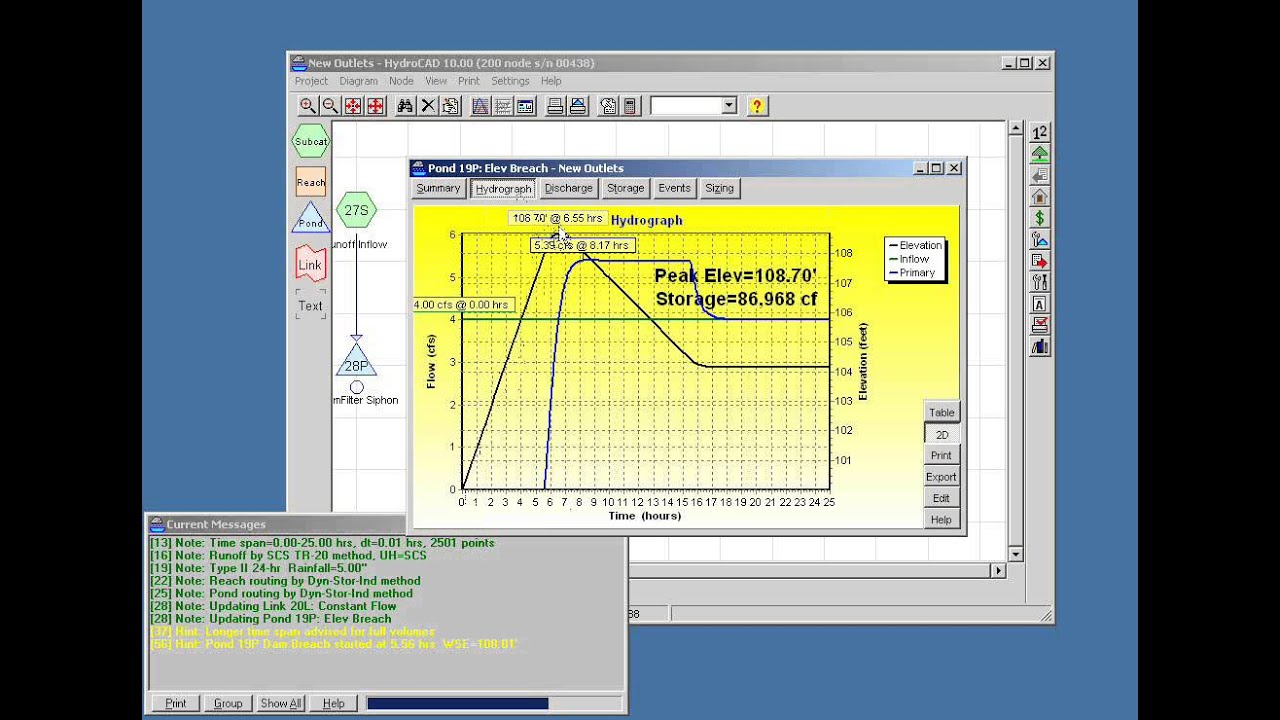Click the yellow question mark help icon
The image size is (1280, 720).
[757, 106]
